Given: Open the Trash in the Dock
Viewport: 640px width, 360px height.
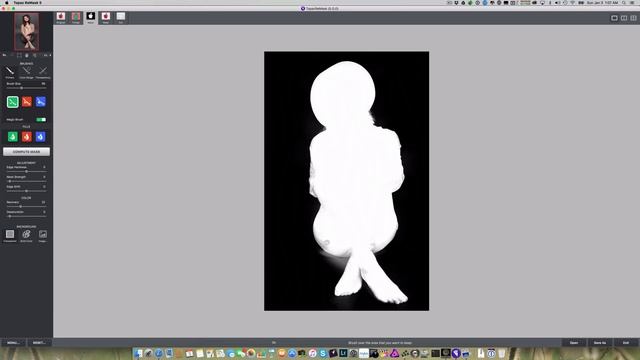Looking at the screenshot, I should (502, 353).
